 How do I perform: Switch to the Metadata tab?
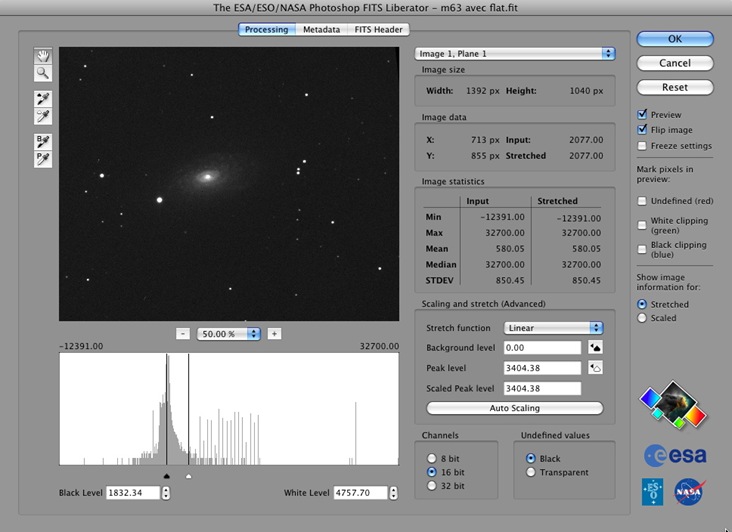point(321,29)
